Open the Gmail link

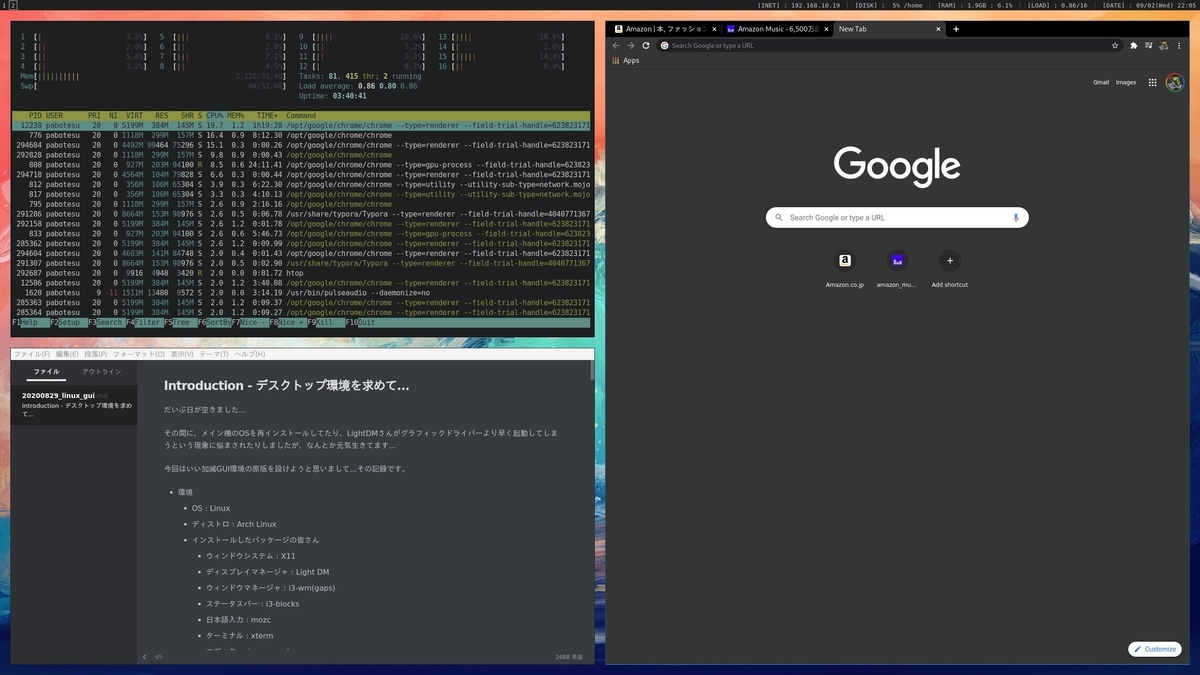tap(1101, 82)
